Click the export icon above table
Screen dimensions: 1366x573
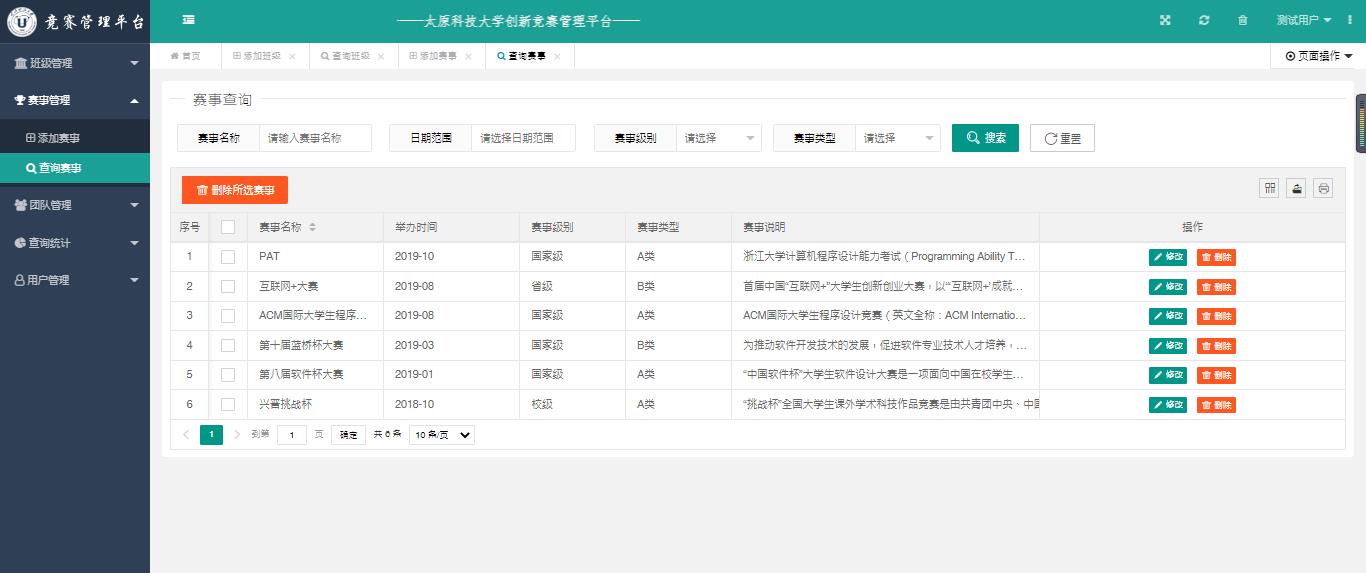pyautogui.click(x=1296, y=188)
